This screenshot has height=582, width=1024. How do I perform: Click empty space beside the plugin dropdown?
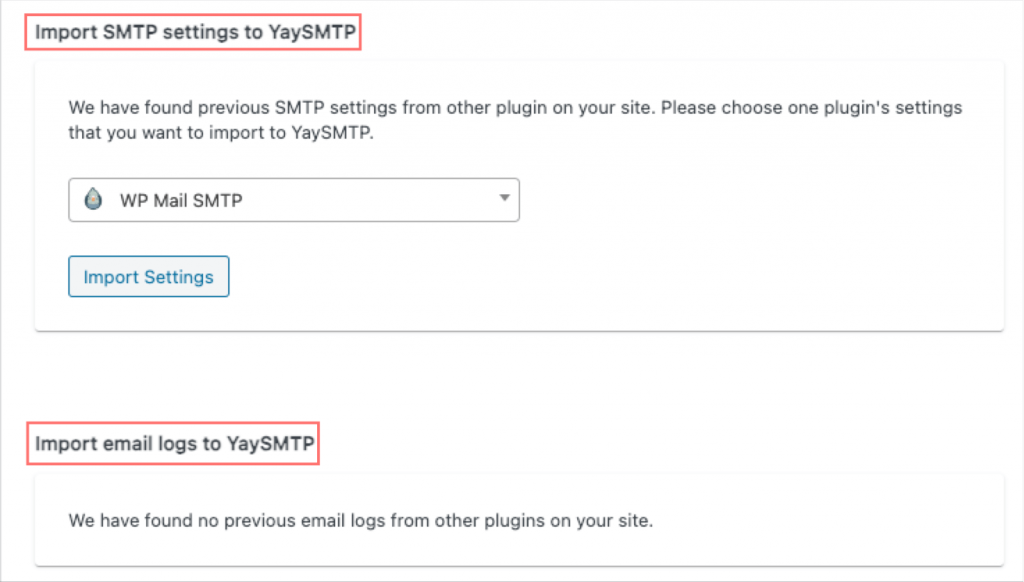coord(750,200)
